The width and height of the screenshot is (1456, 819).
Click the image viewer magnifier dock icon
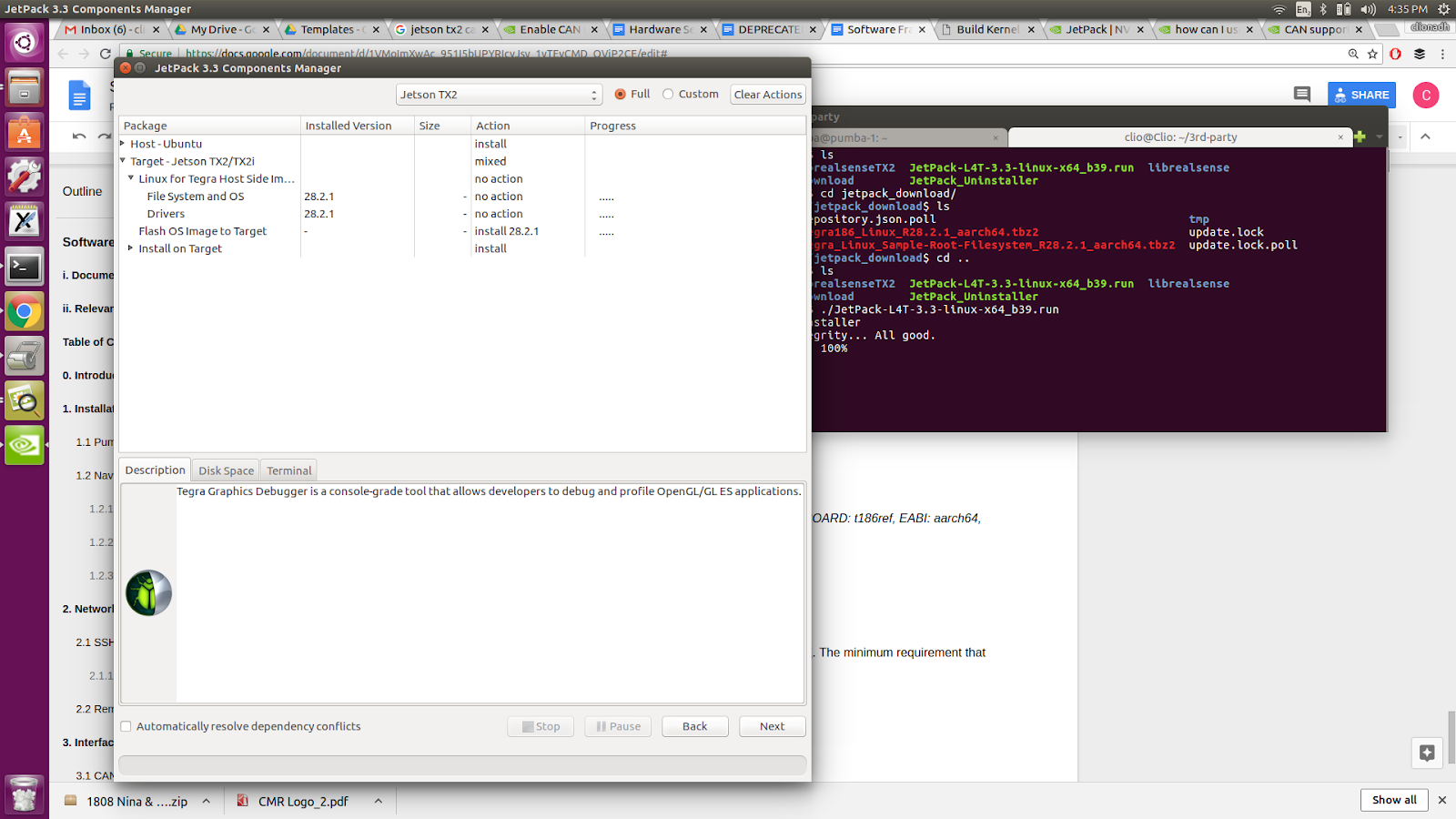(25, 400)
